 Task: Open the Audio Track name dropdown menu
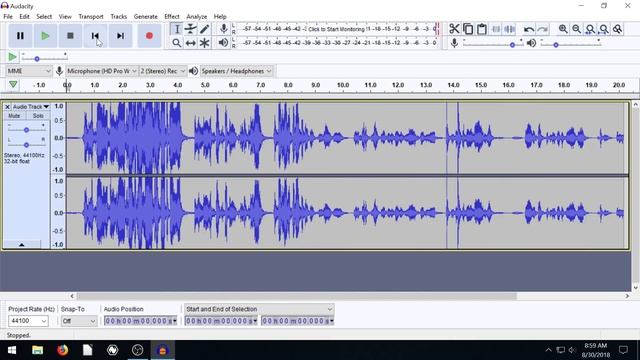(x=31, y=107)
